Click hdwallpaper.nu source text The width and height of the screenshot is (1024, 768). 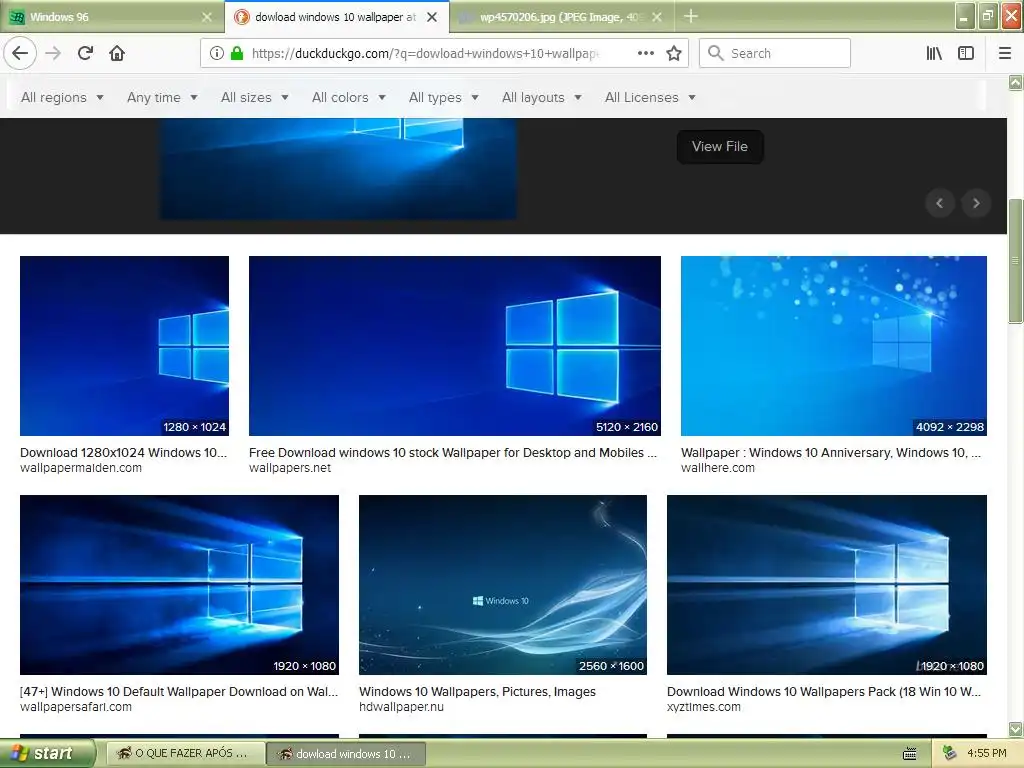(x=401, y=707)
